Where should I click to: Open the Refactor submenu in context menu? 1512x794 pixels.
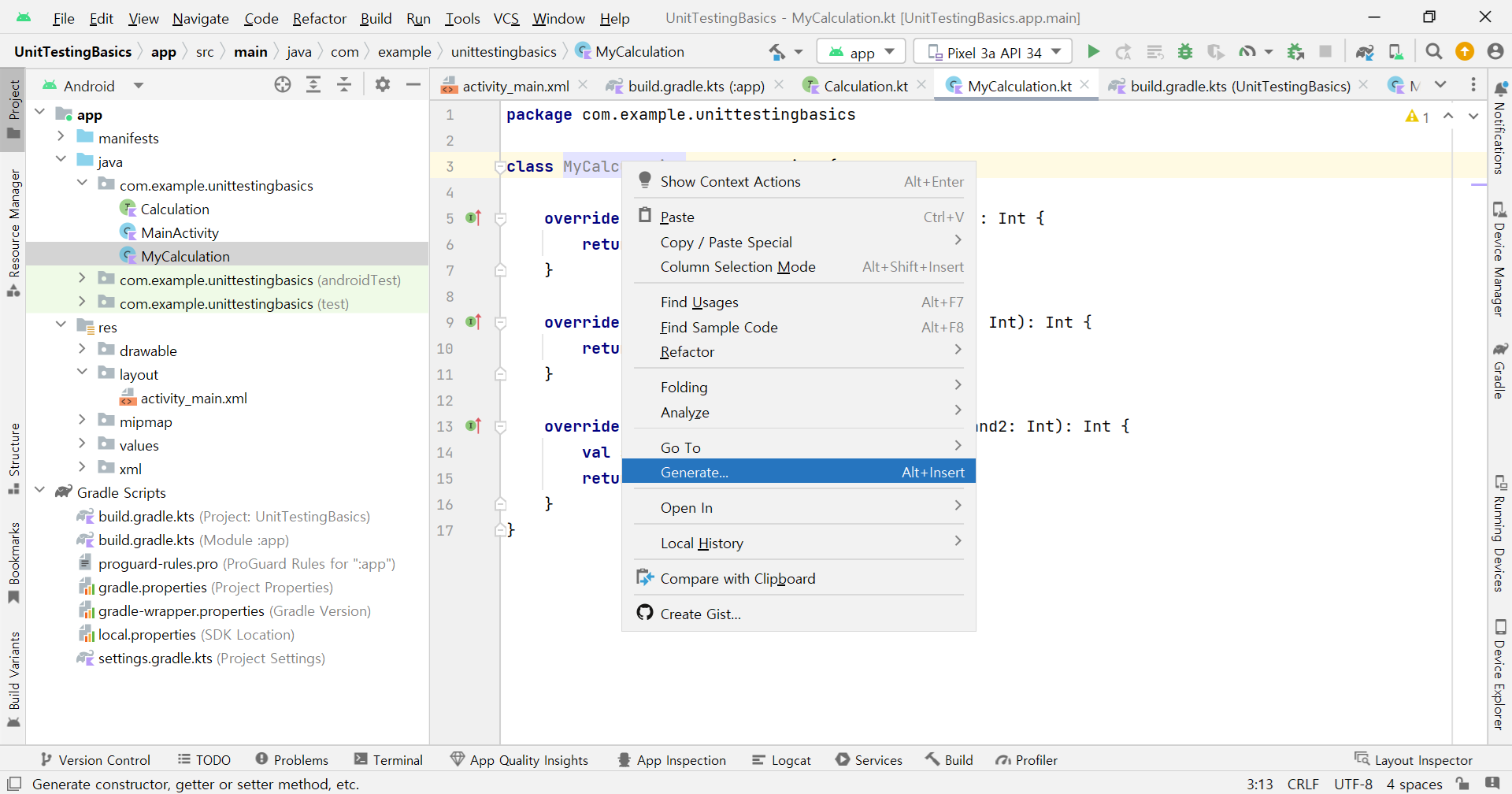click(x=799, y=351)
